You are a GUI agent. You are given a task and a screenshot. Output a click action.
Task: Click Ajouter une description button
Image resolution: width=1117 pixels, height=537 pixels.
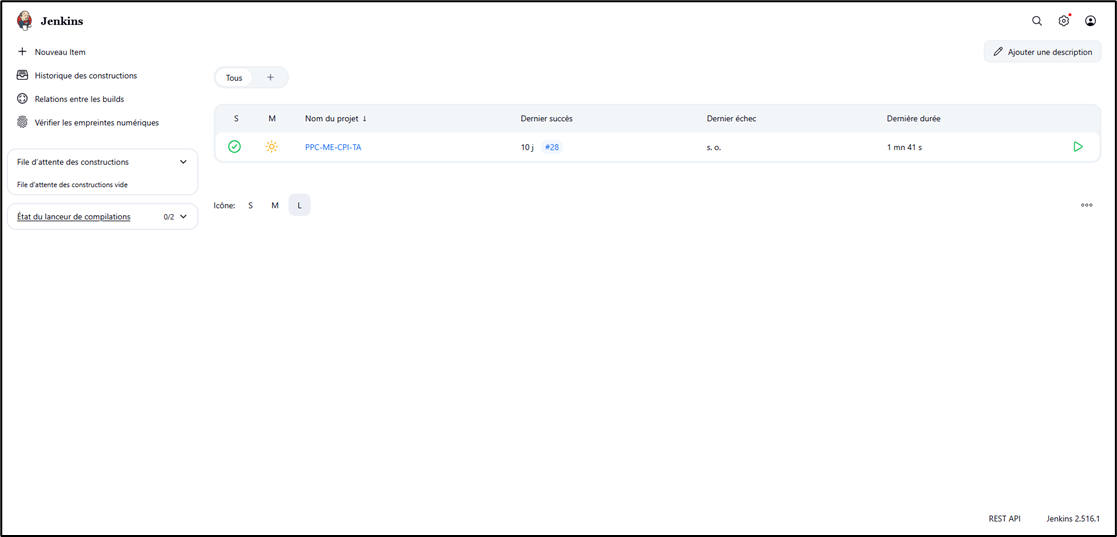coord(1042,52)
